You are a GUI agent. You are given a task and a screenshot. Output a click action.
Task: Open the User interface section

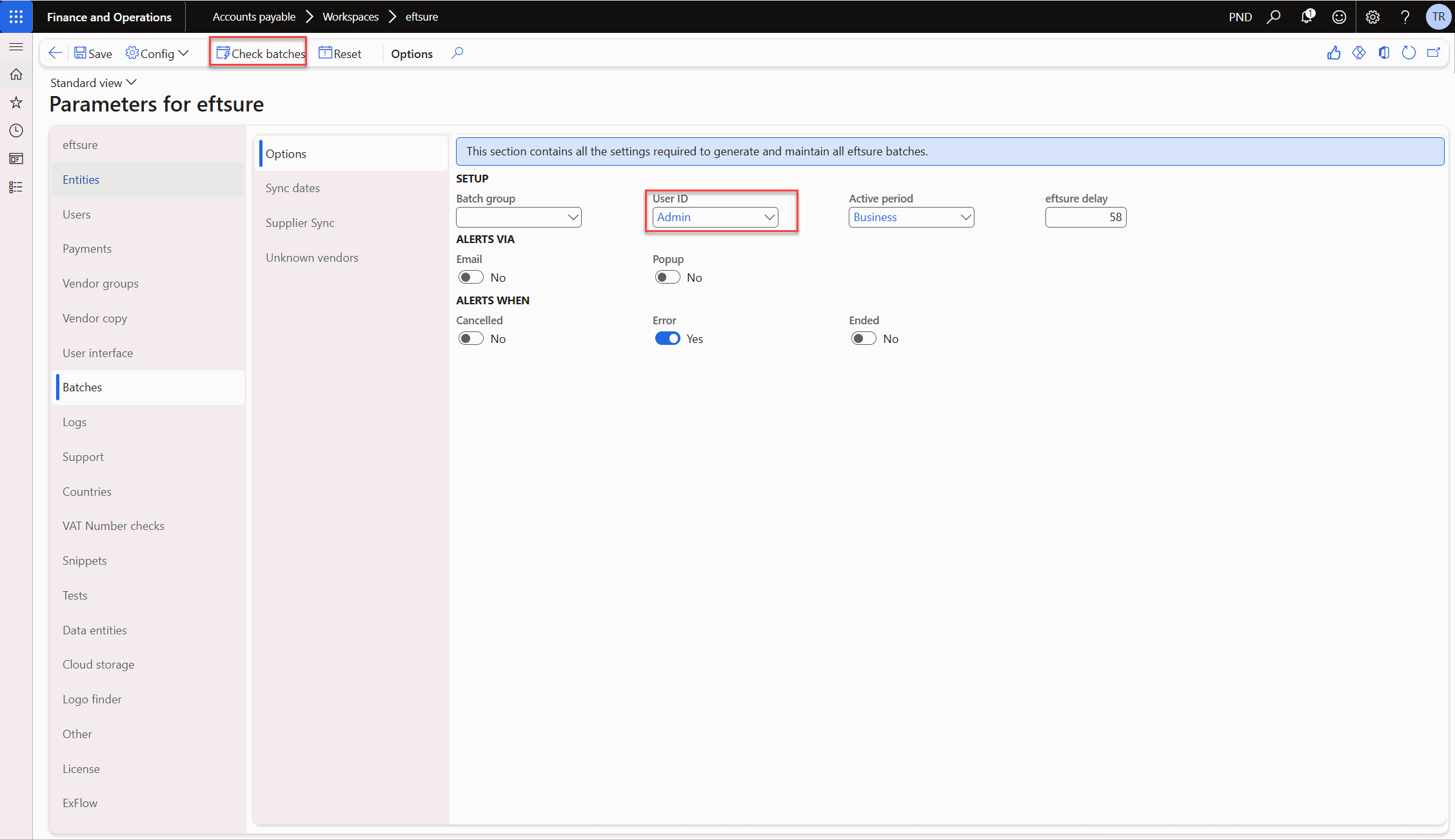148,353
